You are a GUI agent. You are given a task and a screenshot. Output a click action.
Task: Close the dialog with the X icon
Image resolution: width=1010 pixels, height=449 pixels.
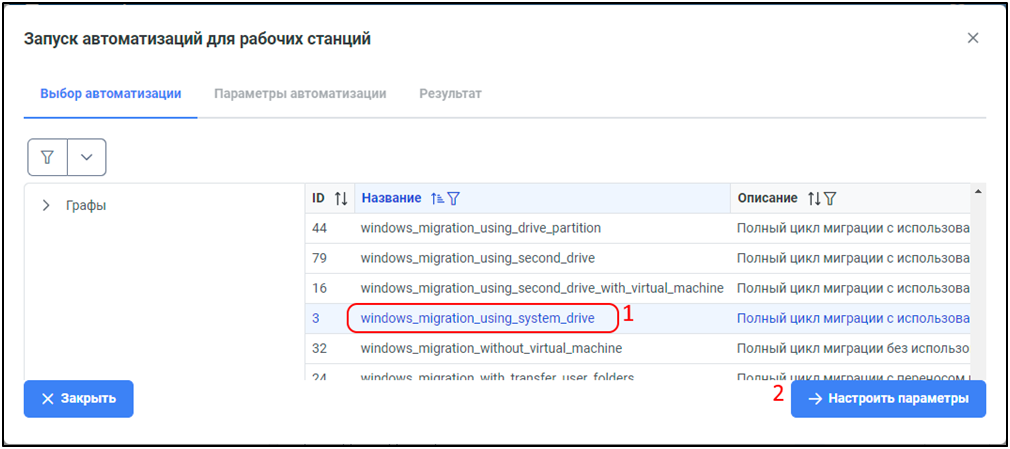click(x=972, y=38)
